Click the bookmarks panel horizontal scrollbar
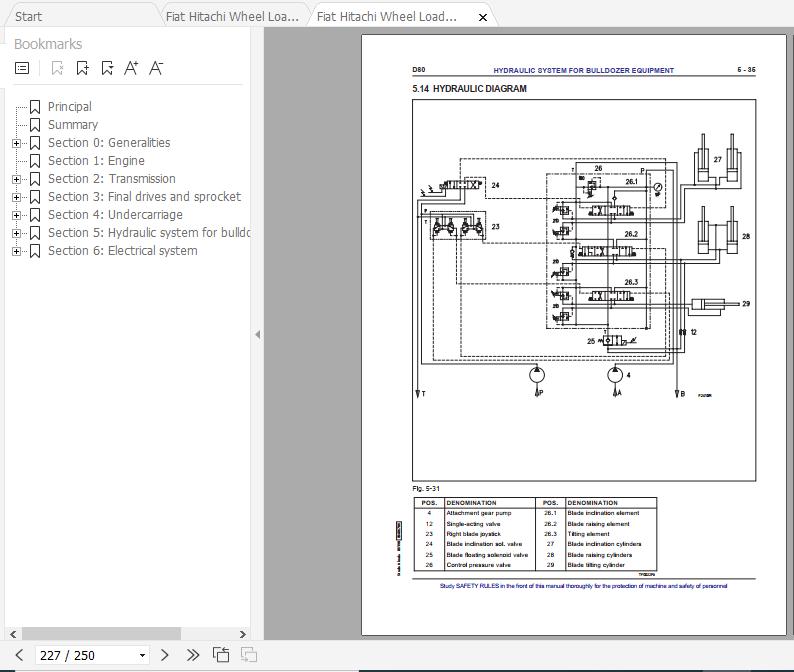The height and width of the screenshot is (672, 794). [x=100, y=633]
